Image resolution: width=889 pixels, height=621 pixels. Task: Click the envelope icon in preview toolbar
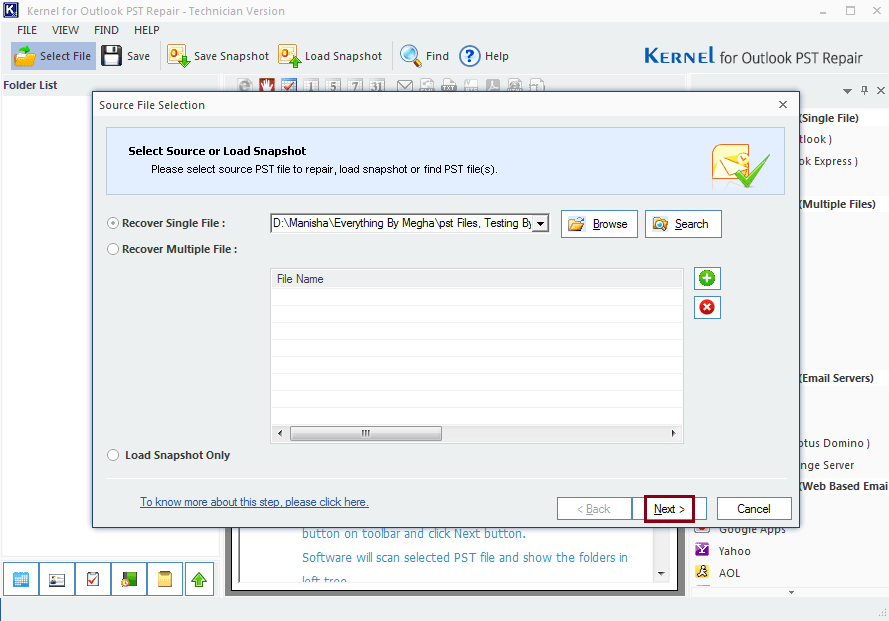(405, 85)
